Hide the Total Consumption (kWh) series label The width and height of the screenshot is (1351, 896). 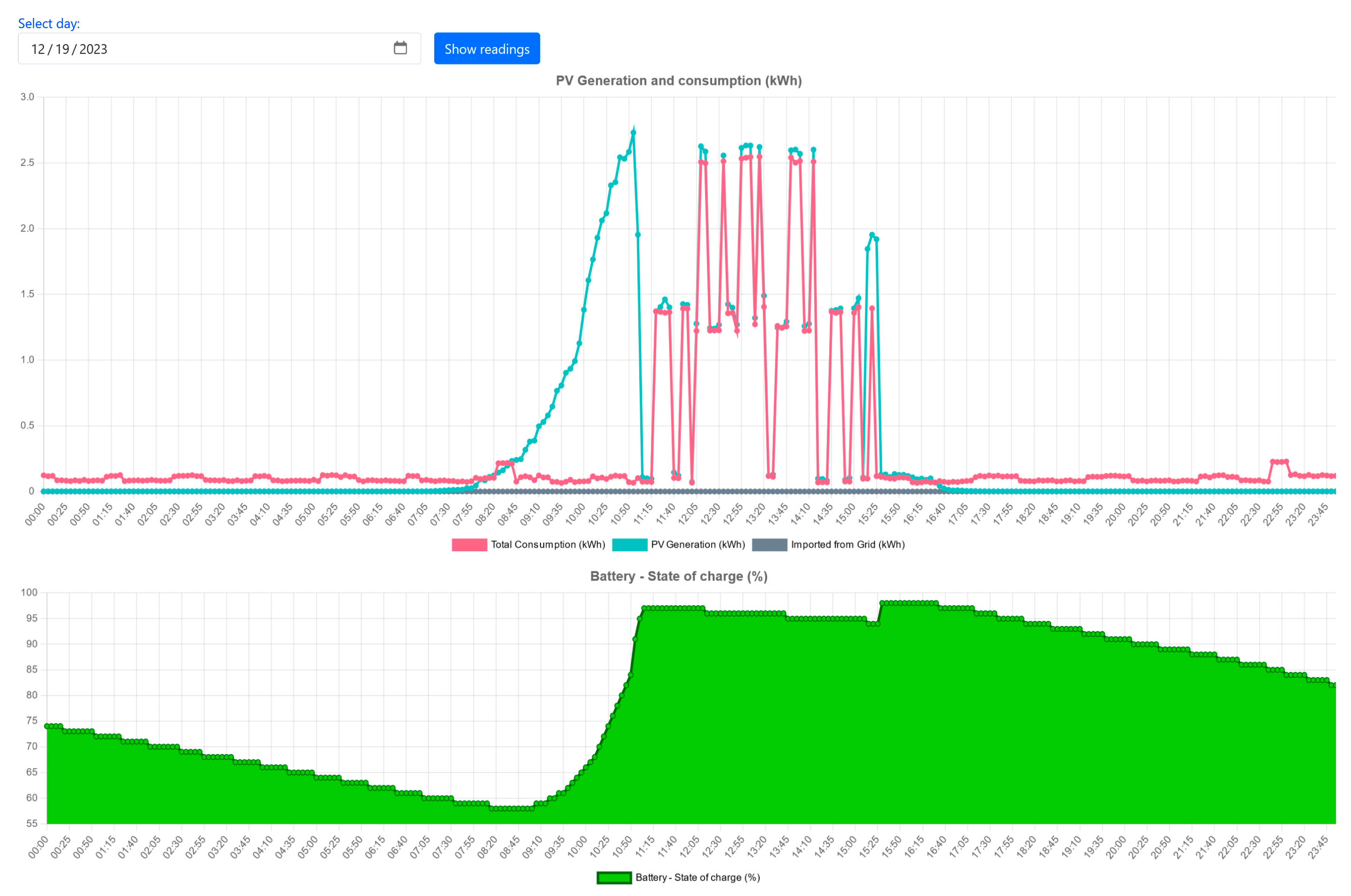pyautogui.click(x=548, y=545)
